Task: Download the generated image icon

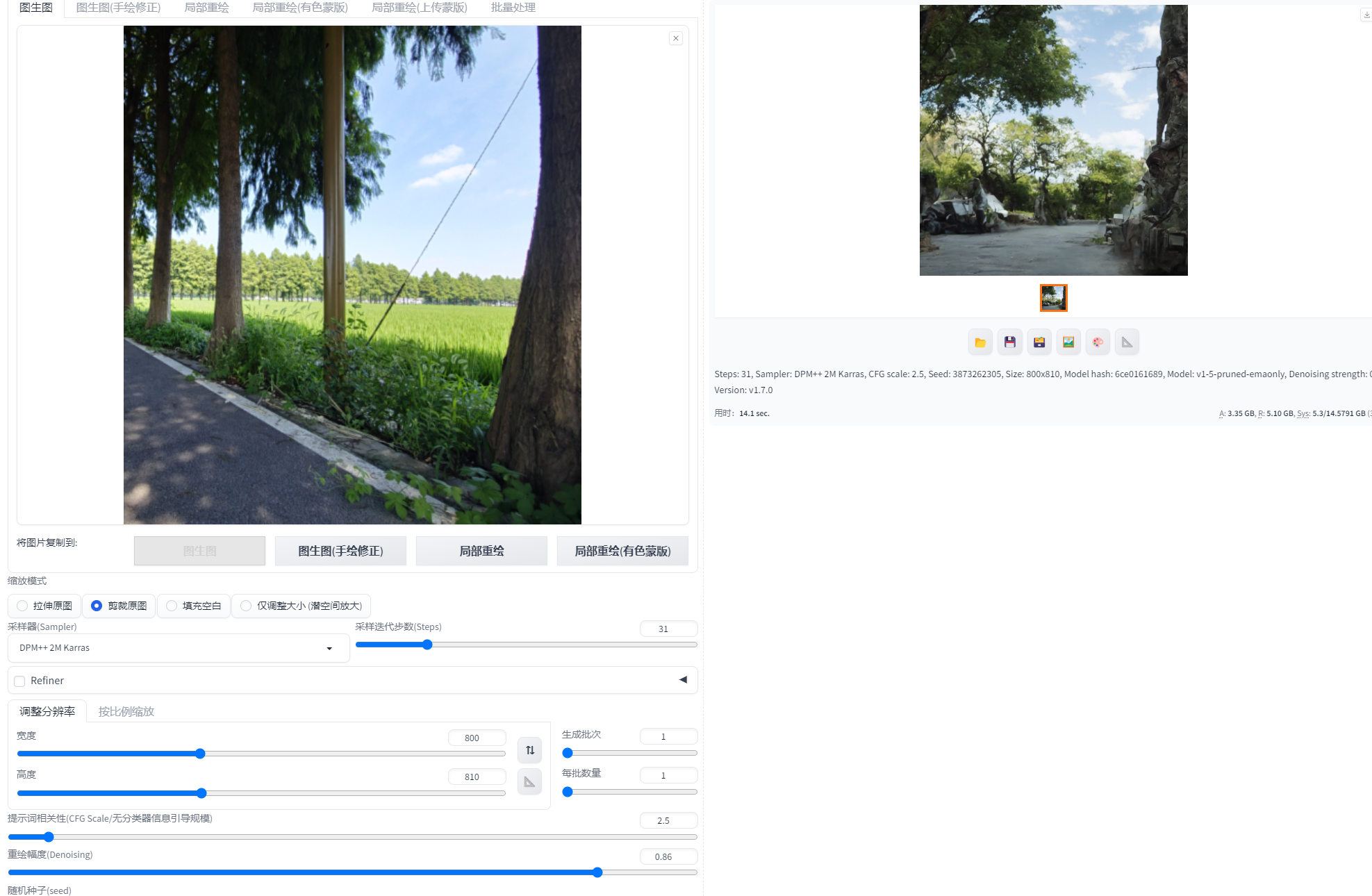Action: point(1366,15)
